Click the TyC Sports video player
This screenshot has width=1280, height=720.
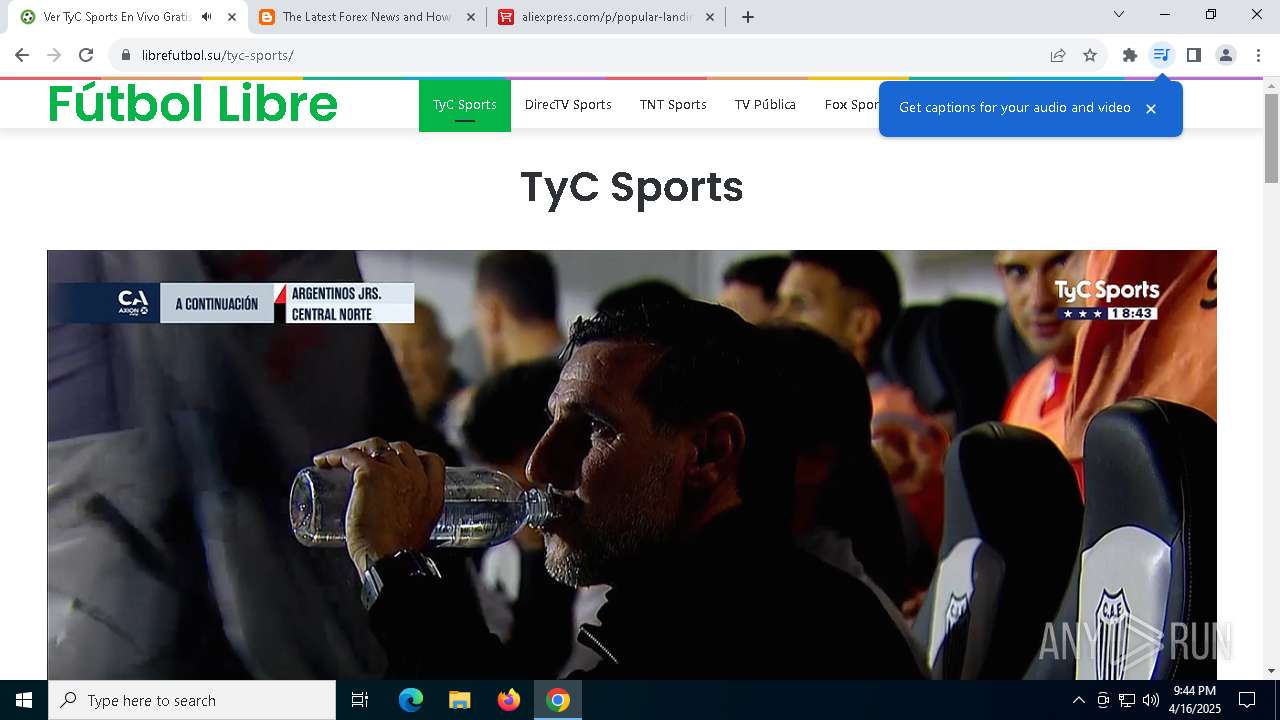point(632,465)
